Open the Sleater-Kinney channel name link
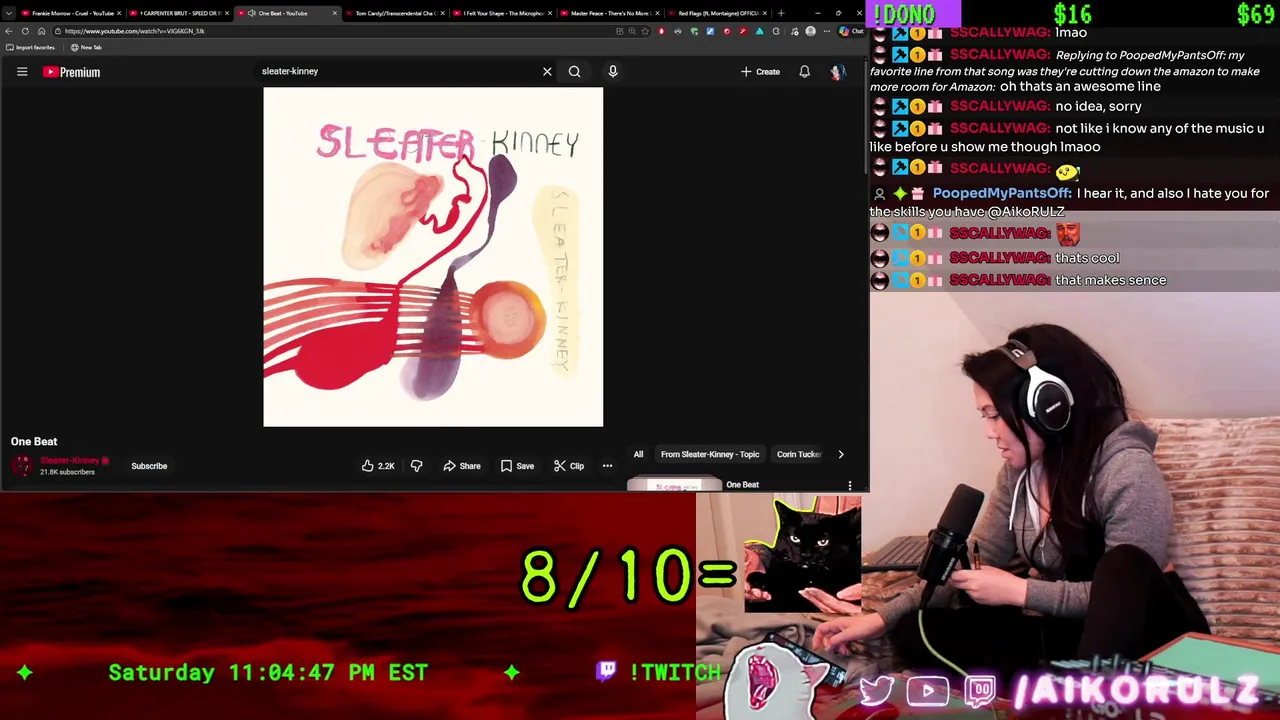This screenshot has width=1280, height=720. (x=70, y=461)
